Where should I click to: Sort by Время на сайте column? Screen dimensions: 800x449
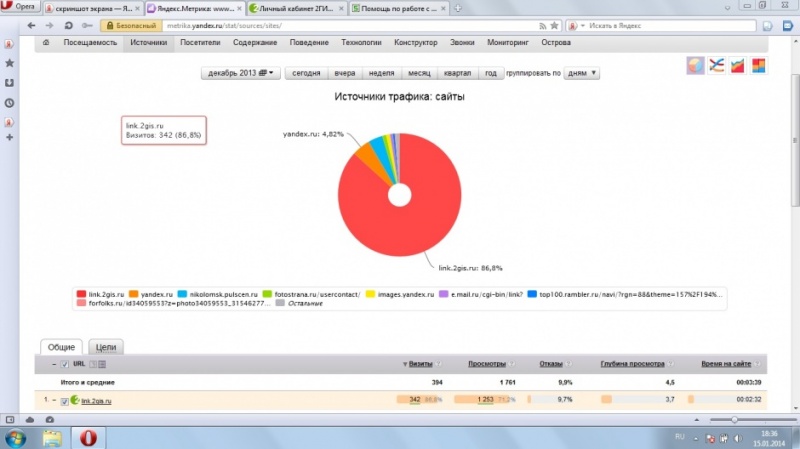click(726, 364)
